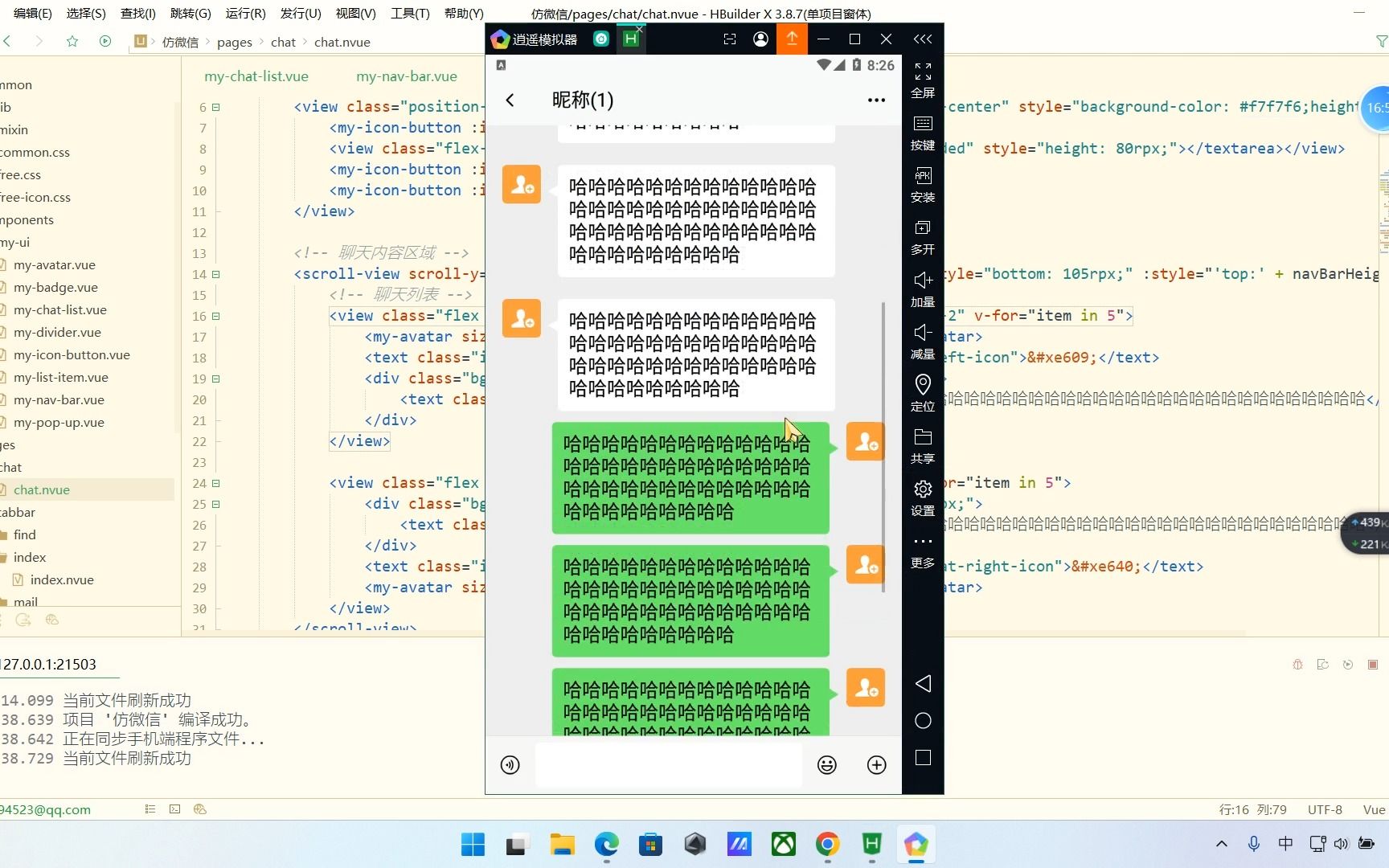Open the three-dot chat menu
Image resolution: width=1389 pixels, height=868 pixels.
click(876, 100)
